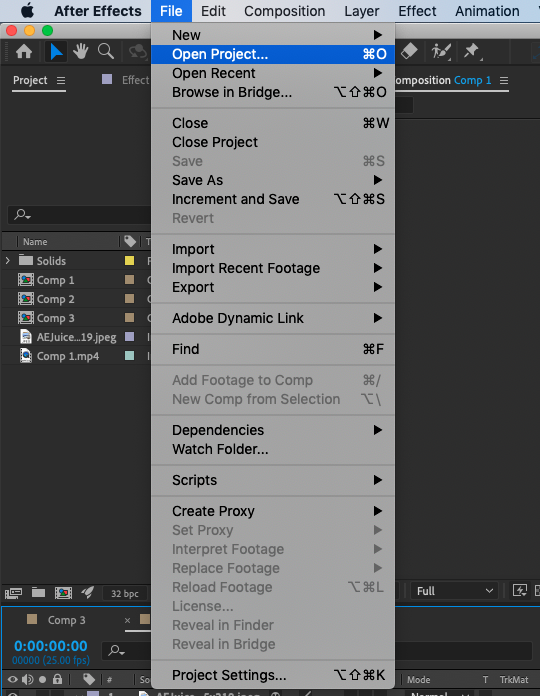The image size is (540, 696).
Task: Create a new folder in Project panel
Action: point(38,593)
